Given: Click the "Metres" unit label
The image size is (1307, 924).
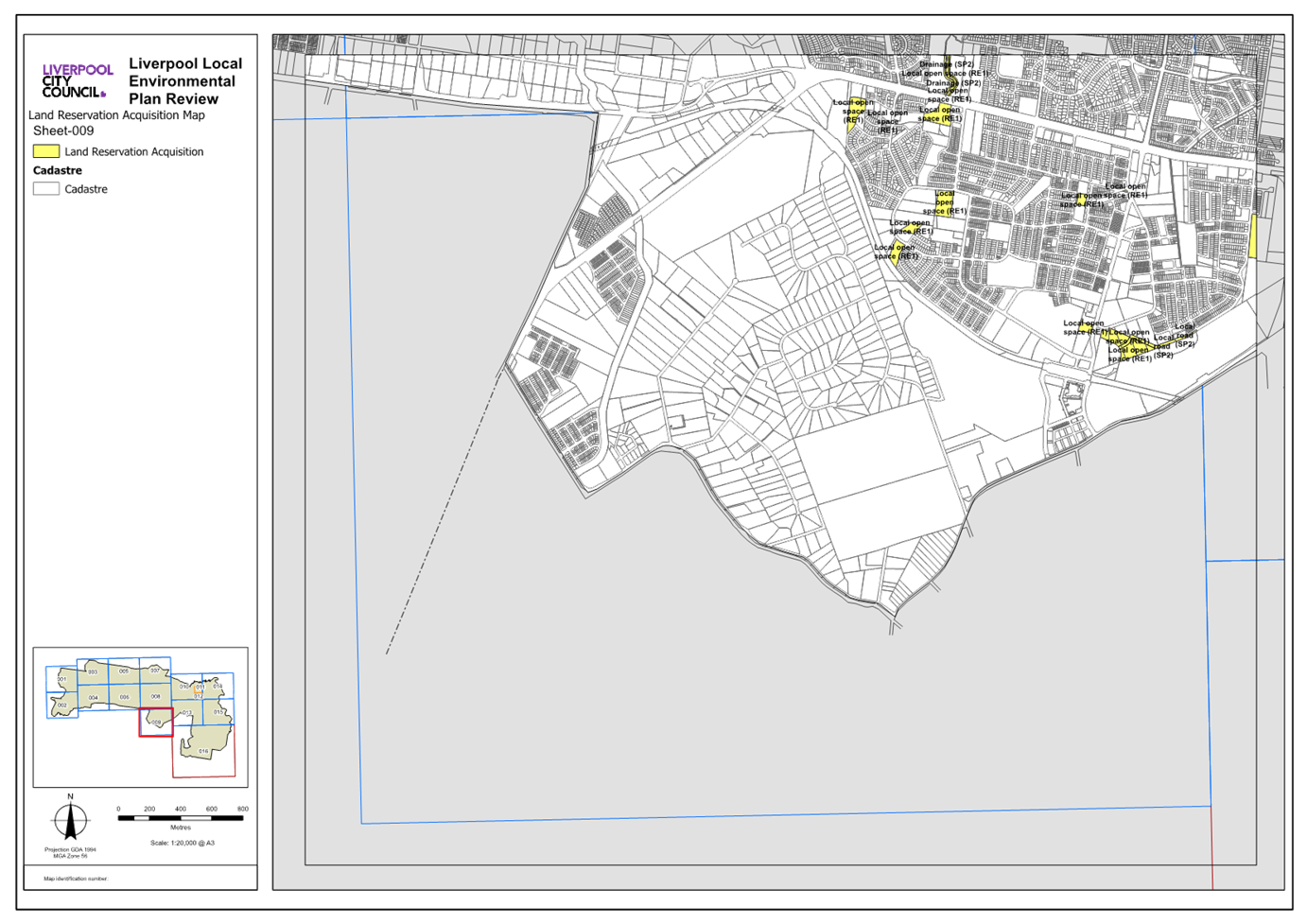Looking at the screenshot, I should (x=181, y=828).
